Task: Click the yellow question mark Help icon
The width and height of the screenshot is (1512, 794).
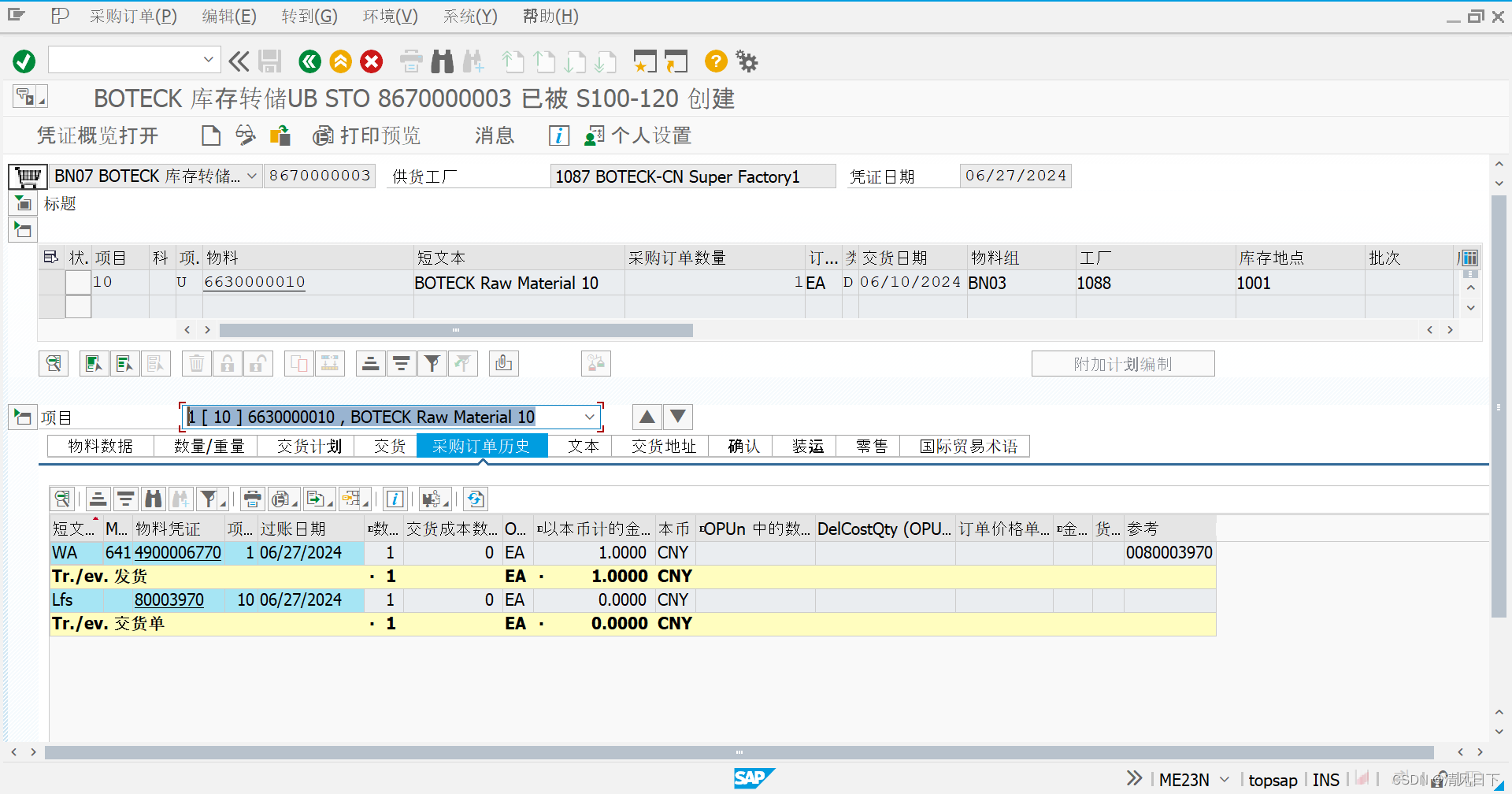Action: pos(716,61)
